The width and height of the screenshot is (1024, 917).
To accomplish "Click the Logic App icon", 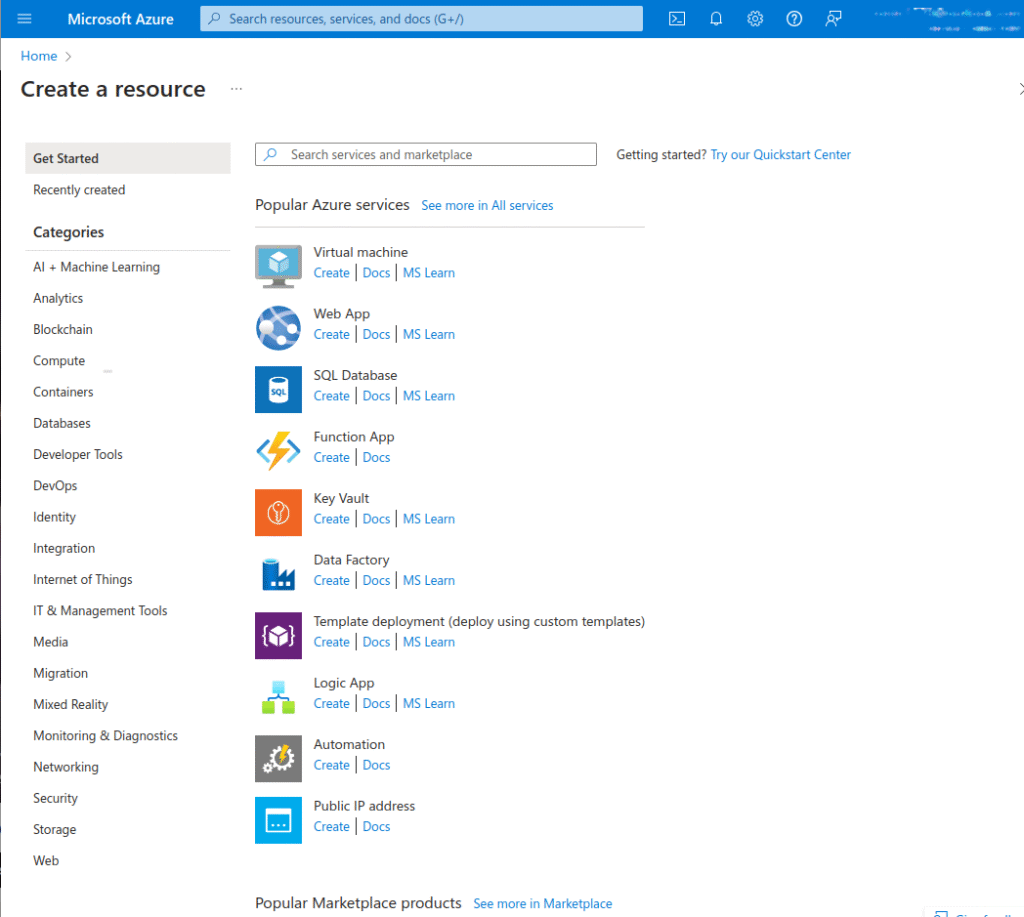I will [278, 697].
